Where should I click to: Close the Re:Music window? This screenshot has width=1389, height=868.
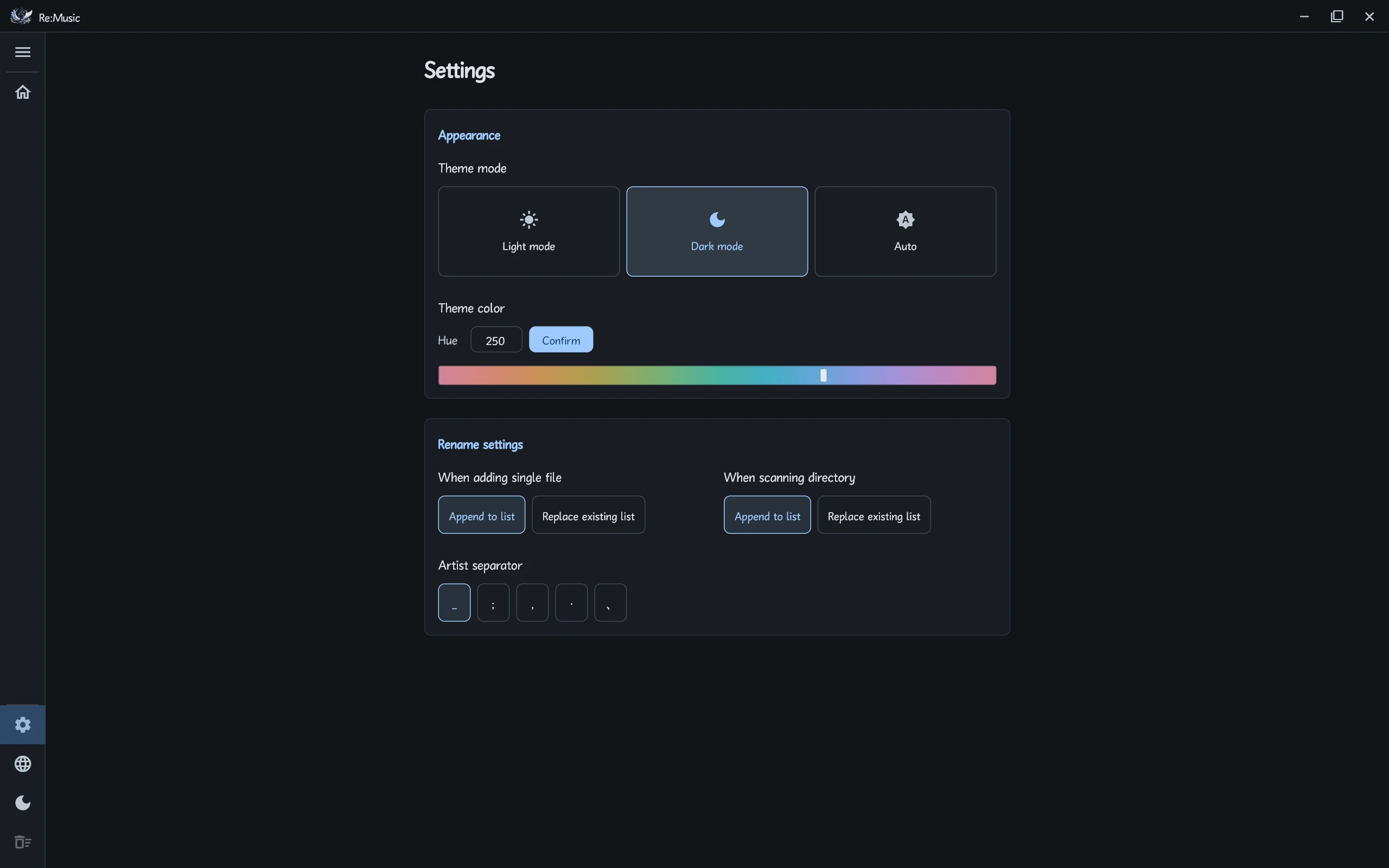pyautogui.click(x=1369, y=16)
